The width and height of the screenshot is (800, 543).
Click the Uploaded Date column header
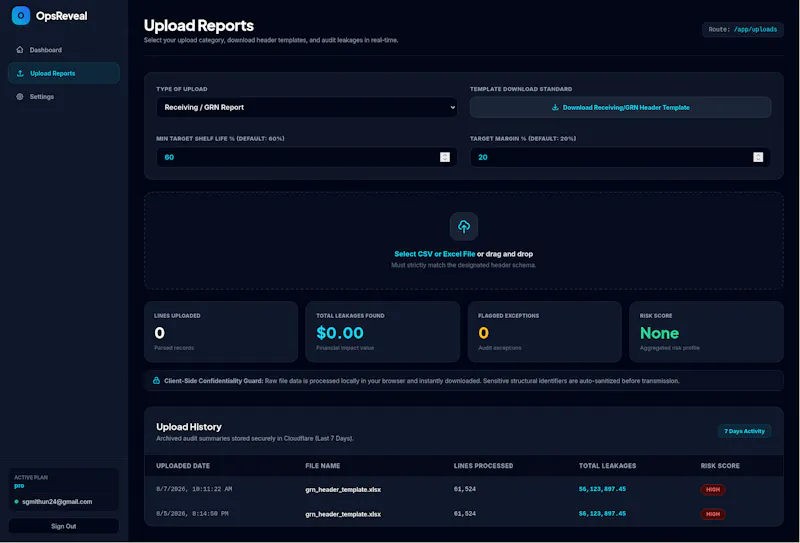pos(183,465)
